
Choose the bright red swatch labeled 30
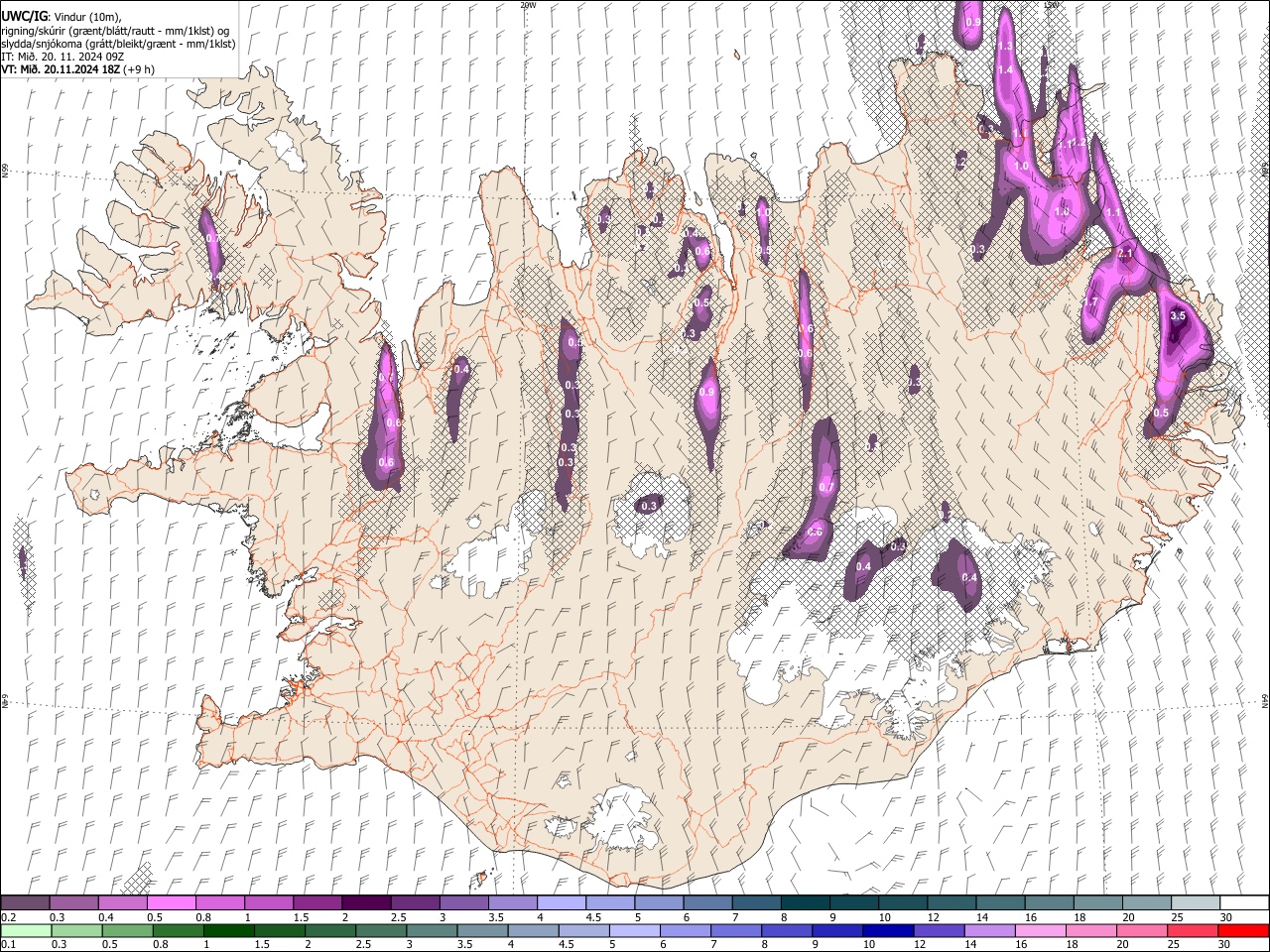(x=1242, y=930)
